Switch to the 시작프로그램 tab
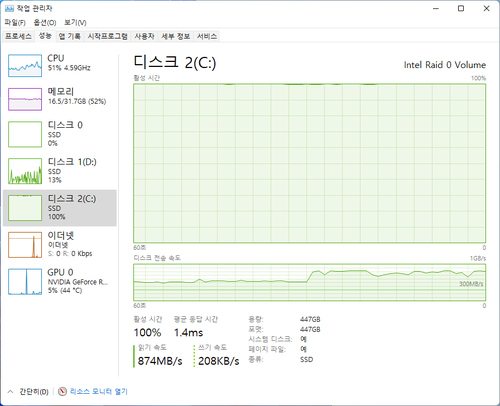The width and height of the screenshot is (500, 406). pos(107,36)
